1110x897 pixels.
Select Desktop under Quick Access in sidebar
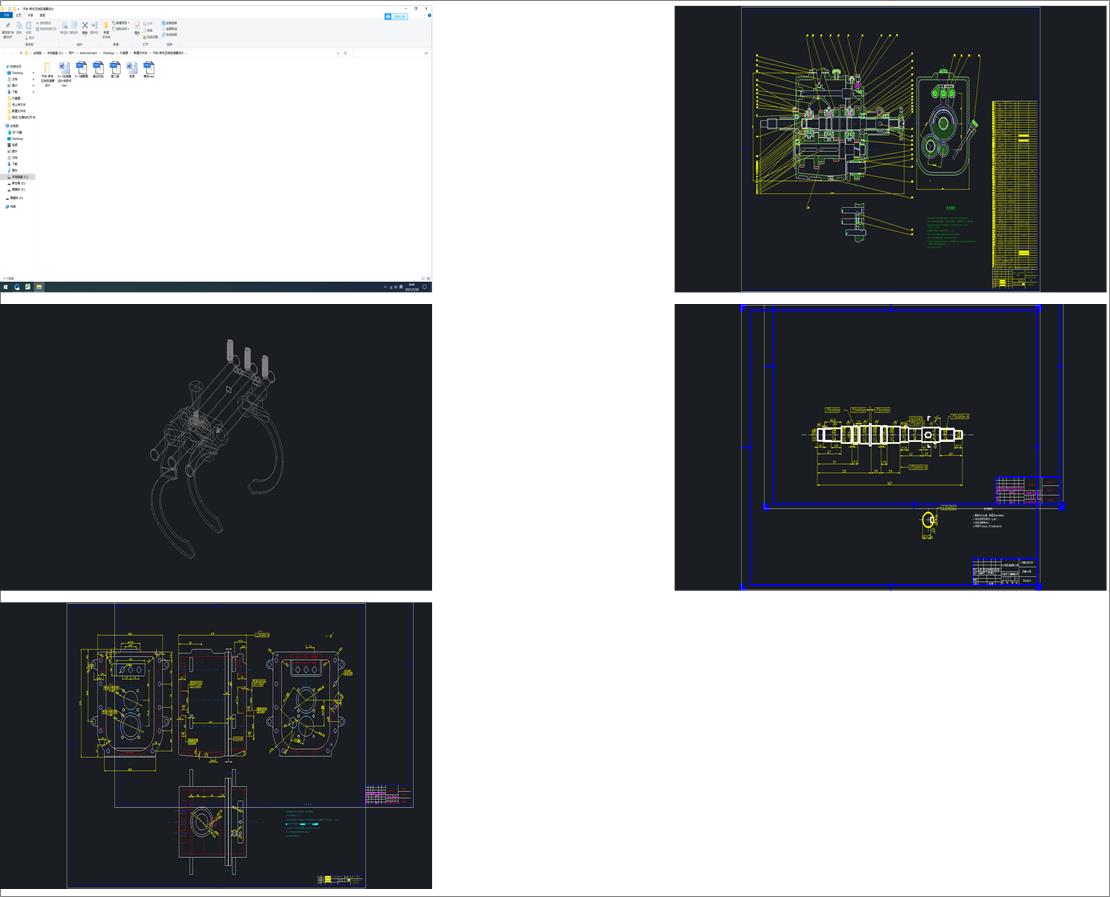(17, 73)
